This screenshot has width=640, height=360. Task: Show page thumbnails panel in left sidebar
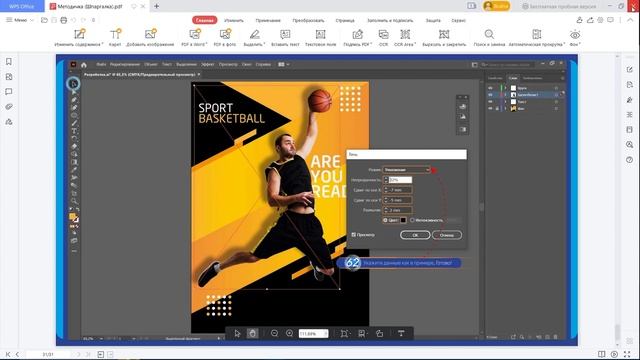[x=9, y=77]
